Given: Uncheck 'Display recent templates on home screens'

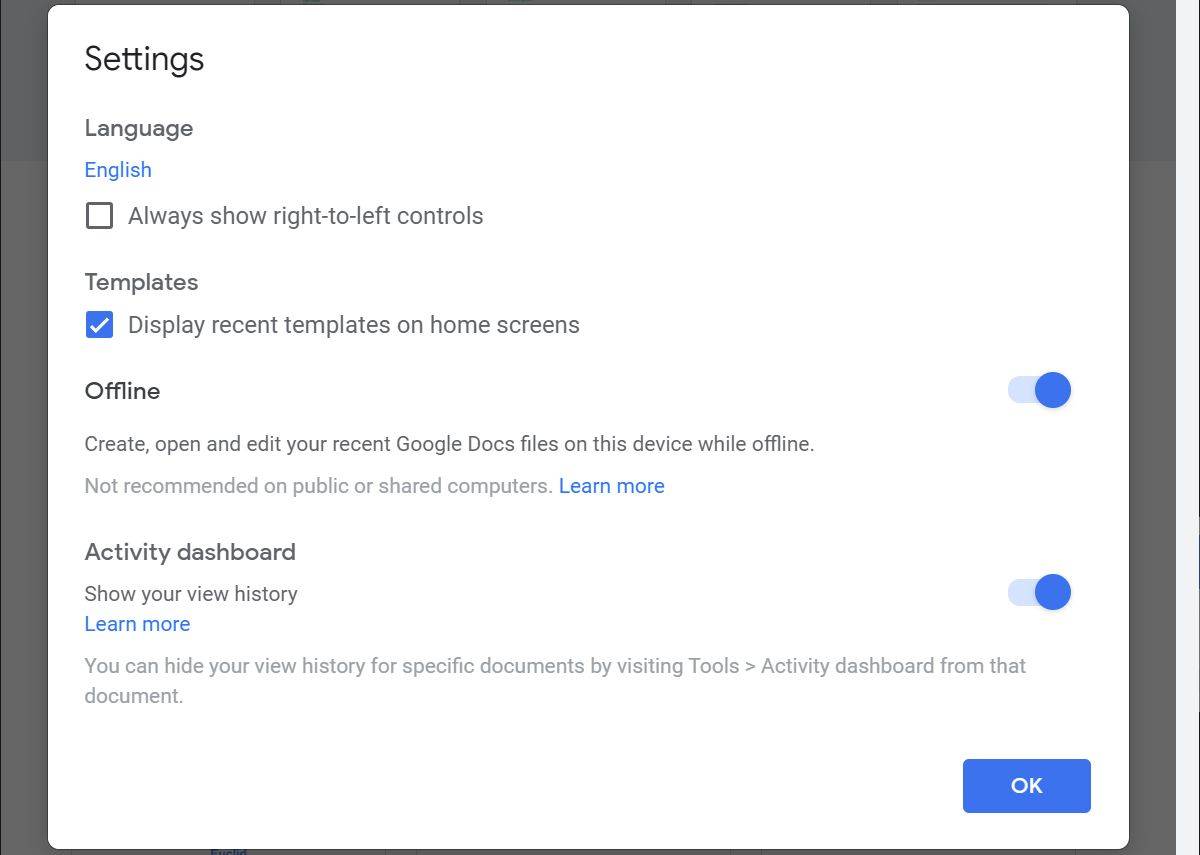Looking at the screenshot, I should pyautogui.click(x=99, y=324).
